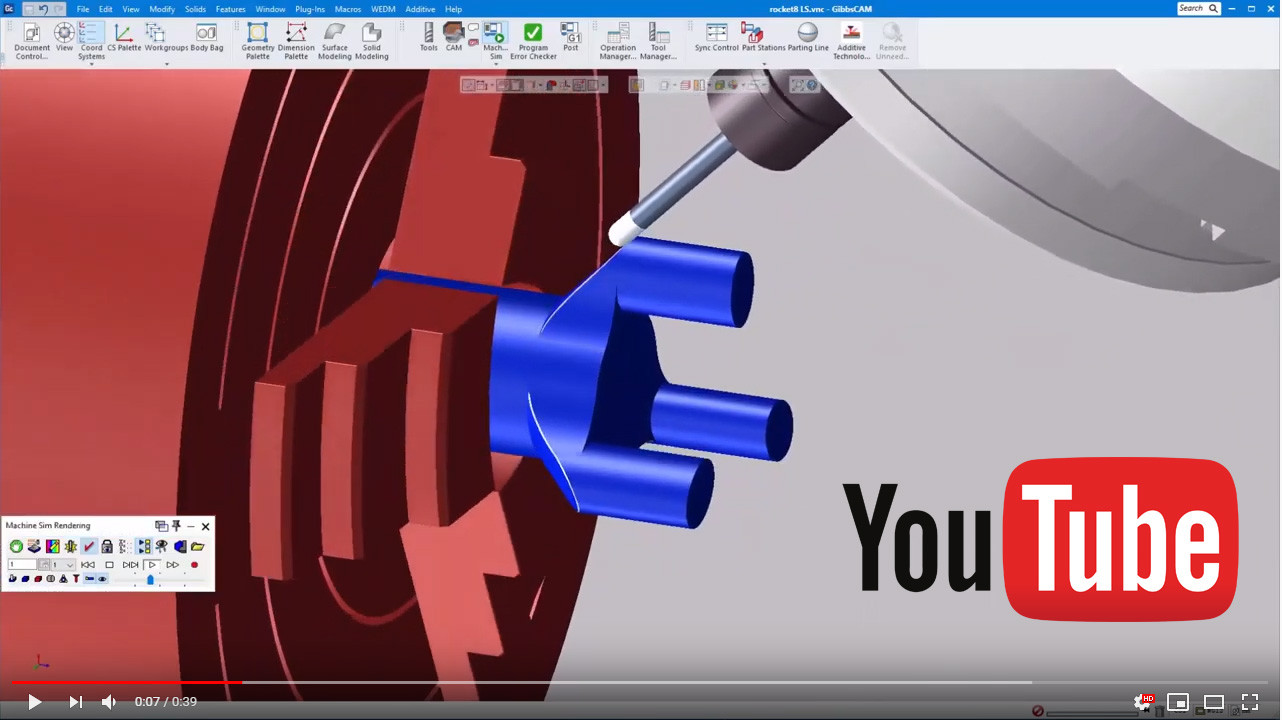This screenshot has height=720, width=1282.
Task: Rewind simulation to start
Action: point(88,565)
